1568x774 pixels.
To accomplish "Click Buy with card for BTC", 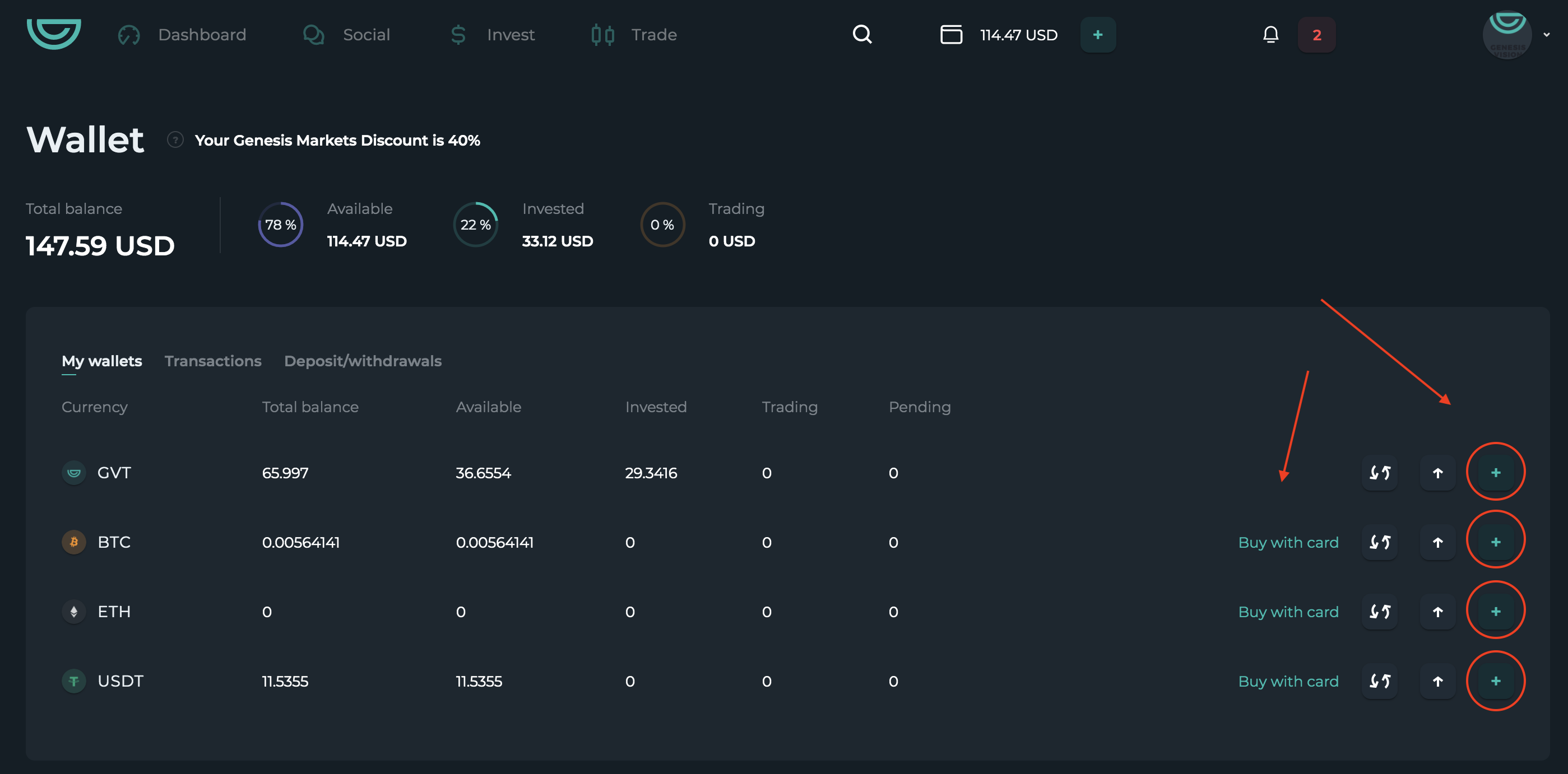I will [x=1288, y=542].
